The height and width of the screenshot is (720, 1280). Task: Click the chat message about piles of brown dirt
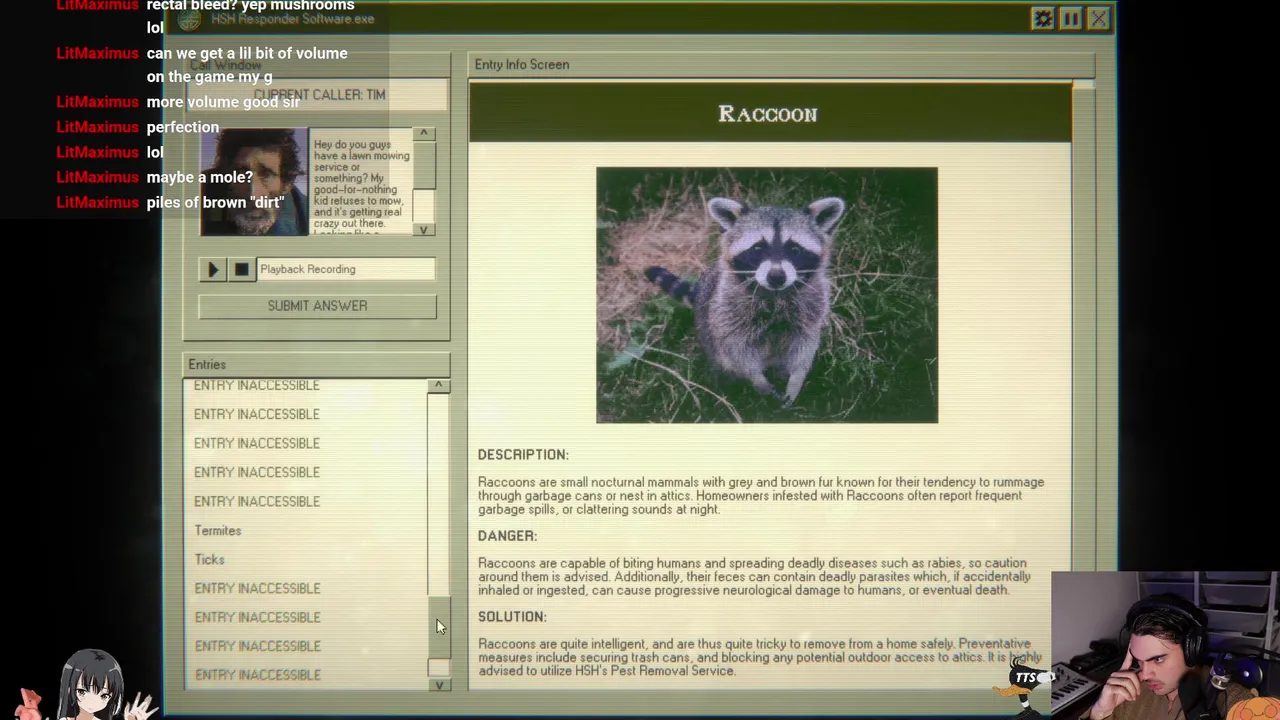pos(215,202)
